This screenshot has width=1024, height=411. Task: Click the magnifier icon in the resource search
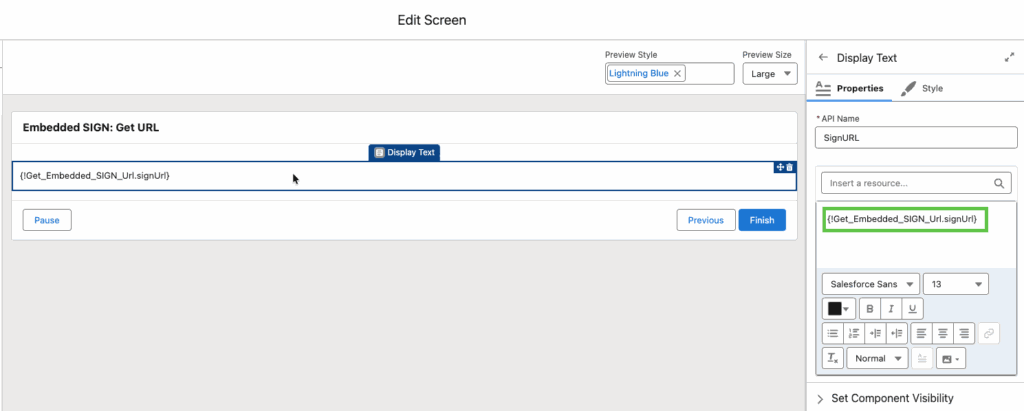(x=999, y=184)
